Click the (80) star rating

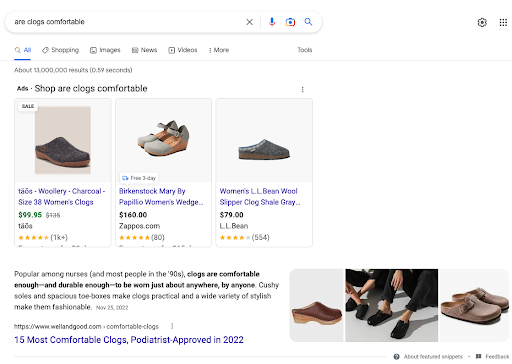click(x=142, y=237)
